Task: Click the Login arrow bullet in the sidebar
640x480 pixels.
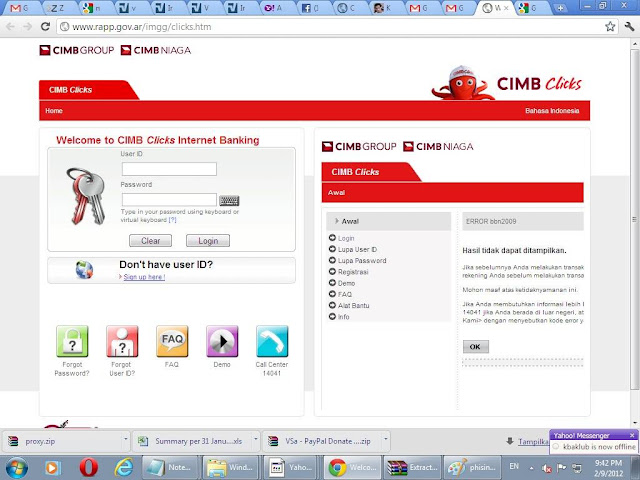Action: 332,238
